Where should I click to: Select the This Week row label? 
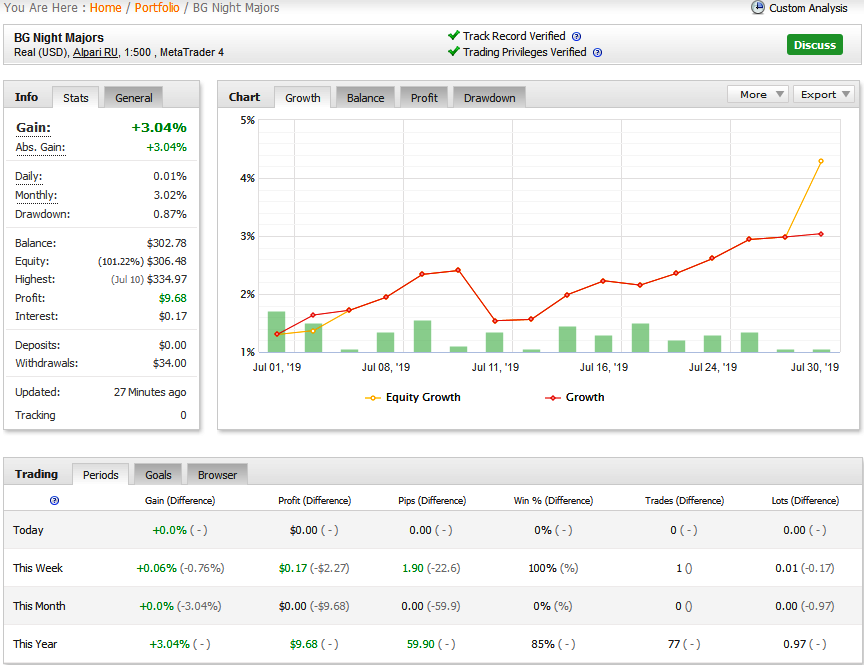[38, 568]
